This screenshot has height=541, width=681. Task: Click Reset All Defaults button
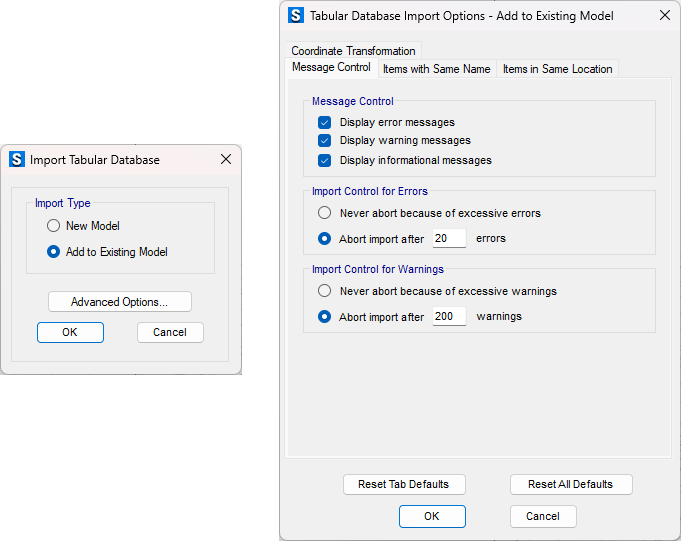tap(571, 484)
